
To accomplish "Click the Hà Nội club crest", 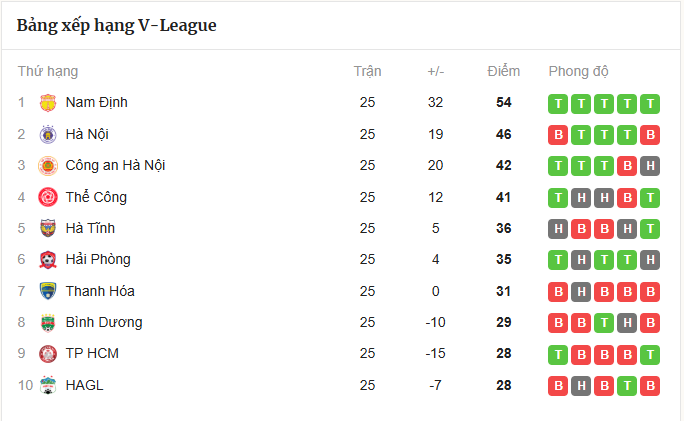I will tap(48, 134).
